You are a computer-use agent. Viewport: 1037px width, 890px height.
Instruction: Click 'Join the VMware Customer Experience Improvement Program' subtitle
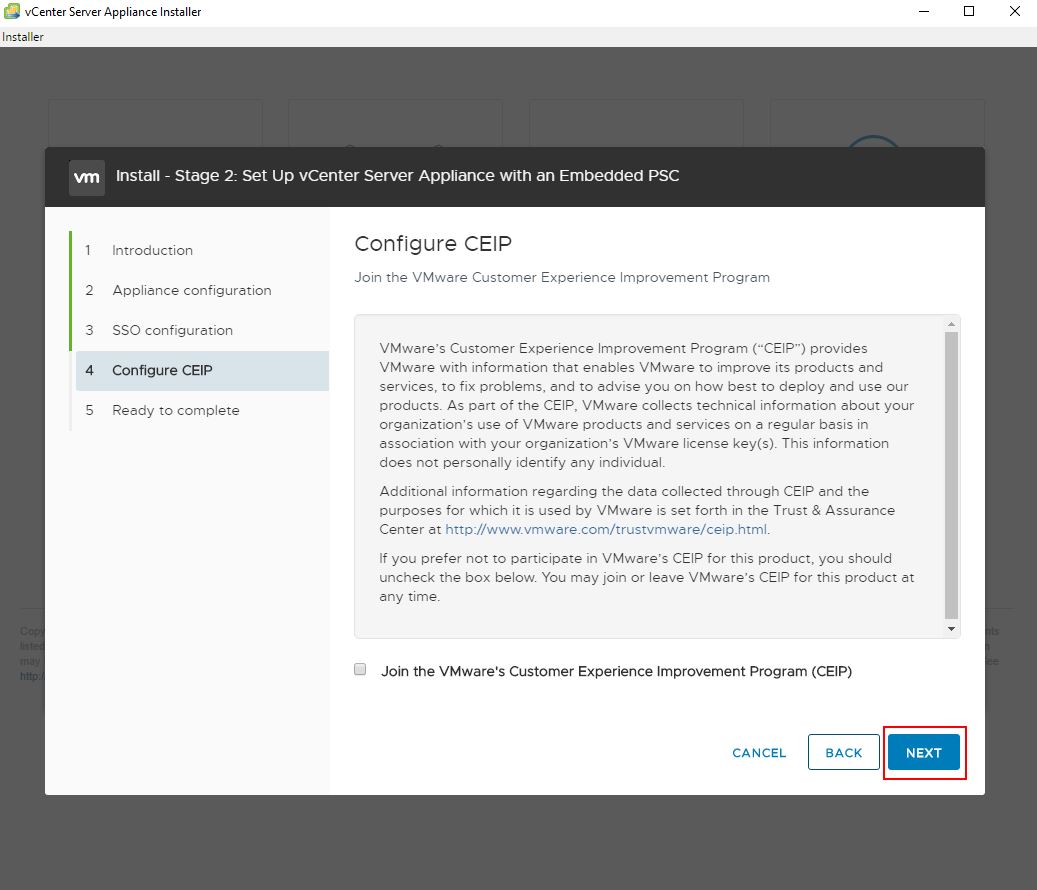[562, 278]
